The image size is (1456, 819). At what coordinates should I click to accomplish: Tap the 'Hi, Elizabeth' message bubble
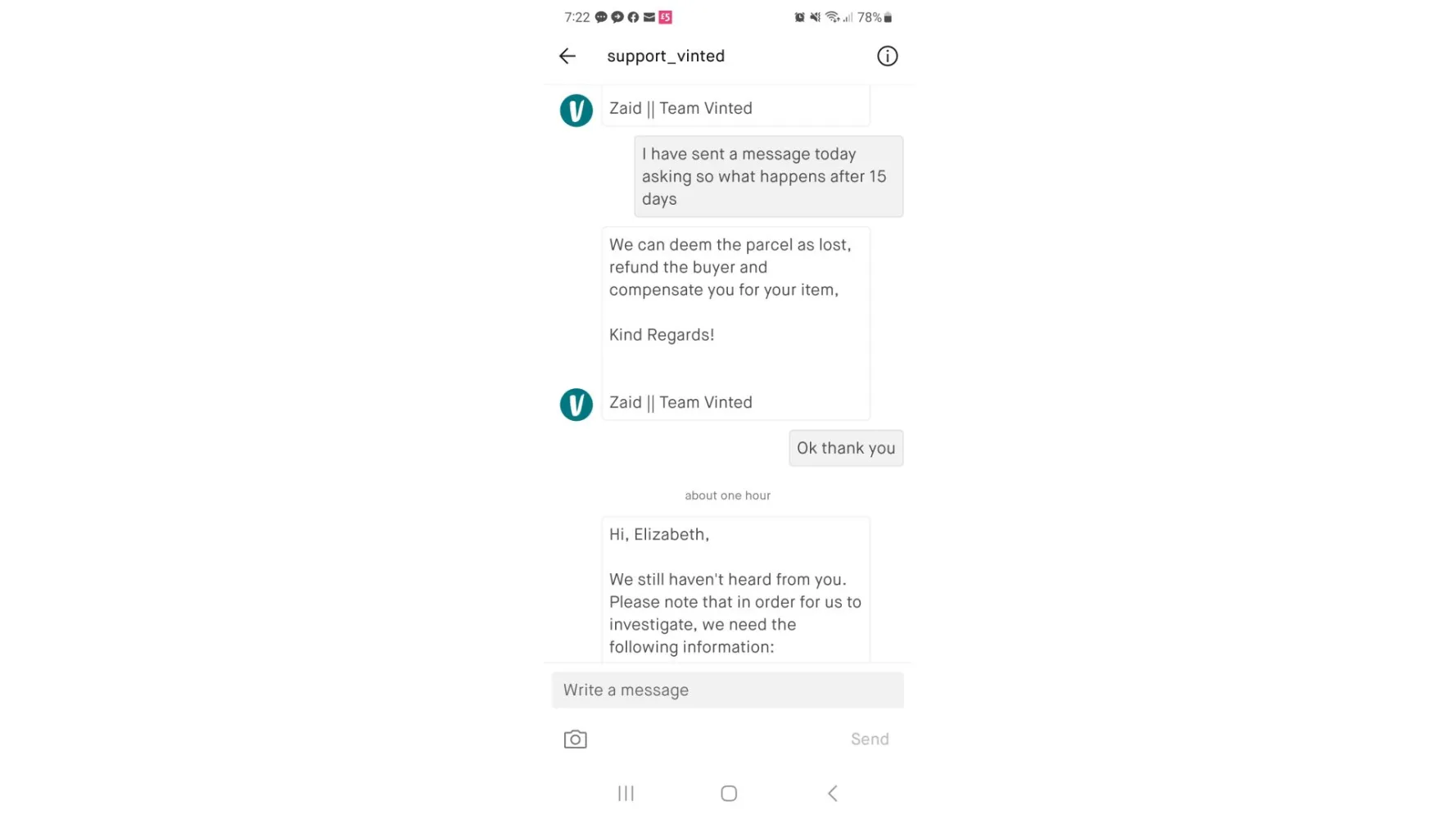(x=735, y=589)
